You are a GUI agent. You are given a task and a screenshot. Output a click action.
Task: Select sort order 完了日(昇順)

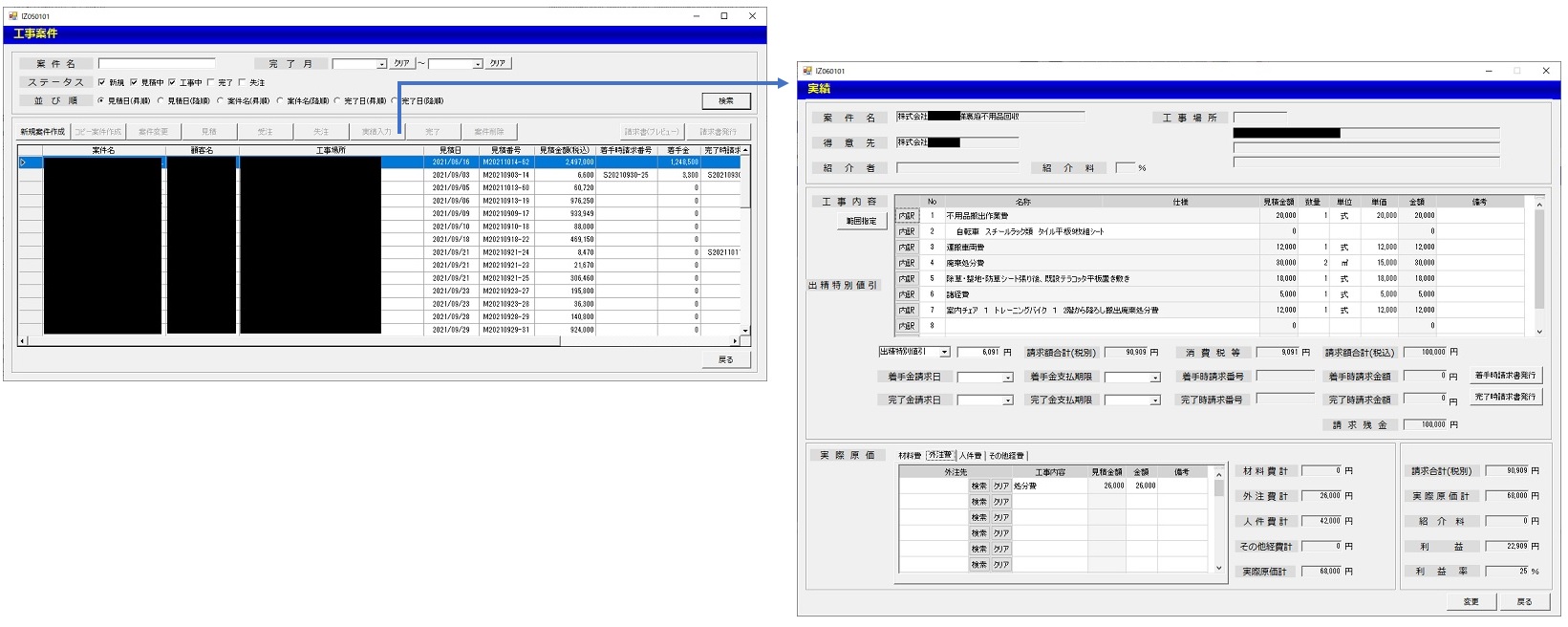(x=337, y=100)
